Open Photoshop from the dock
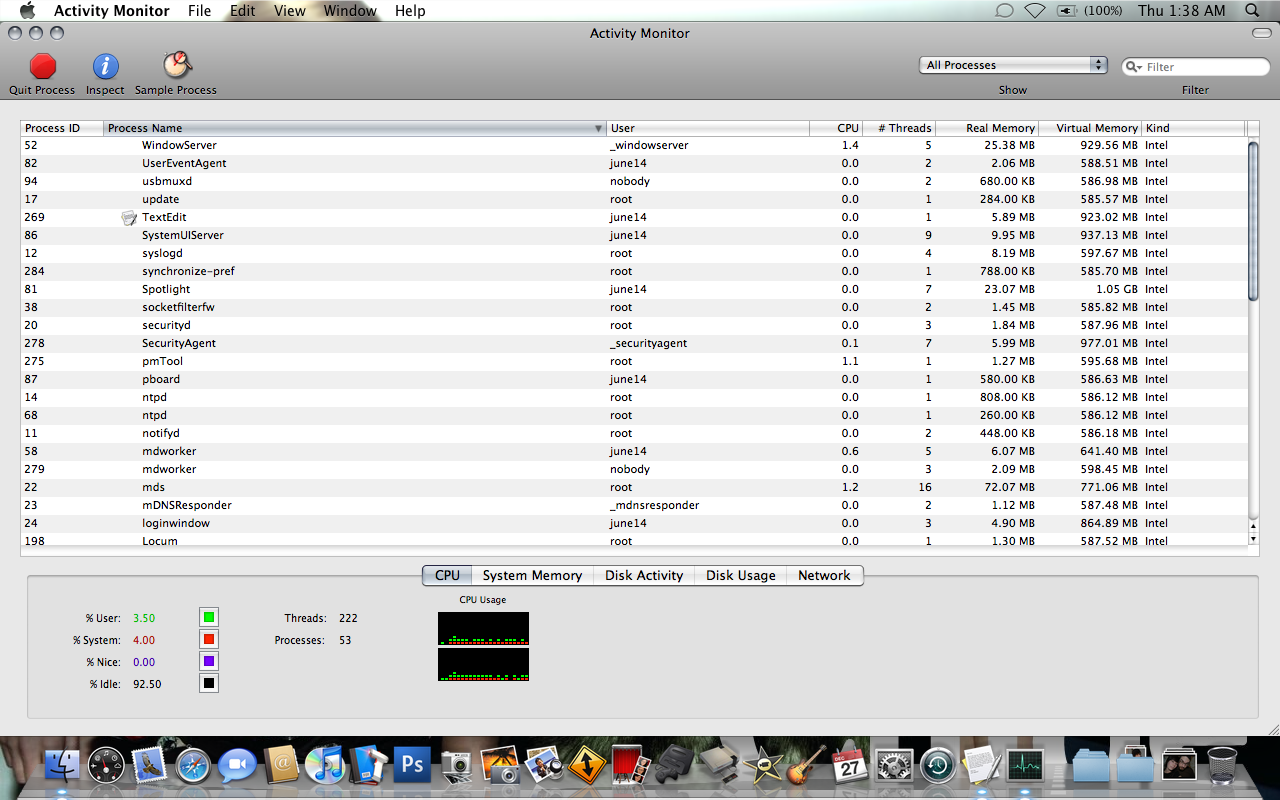 pos(411,765)
